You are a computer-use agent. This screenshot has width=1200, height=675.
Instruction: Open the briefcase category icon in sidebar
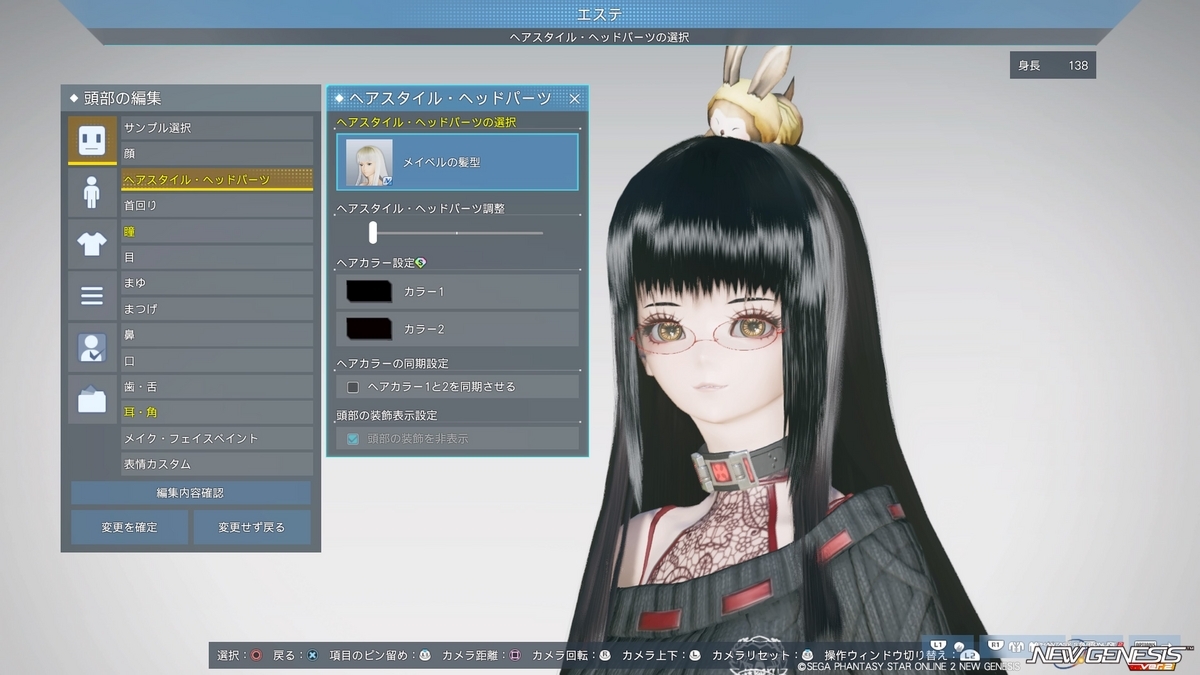coord(92,400)
